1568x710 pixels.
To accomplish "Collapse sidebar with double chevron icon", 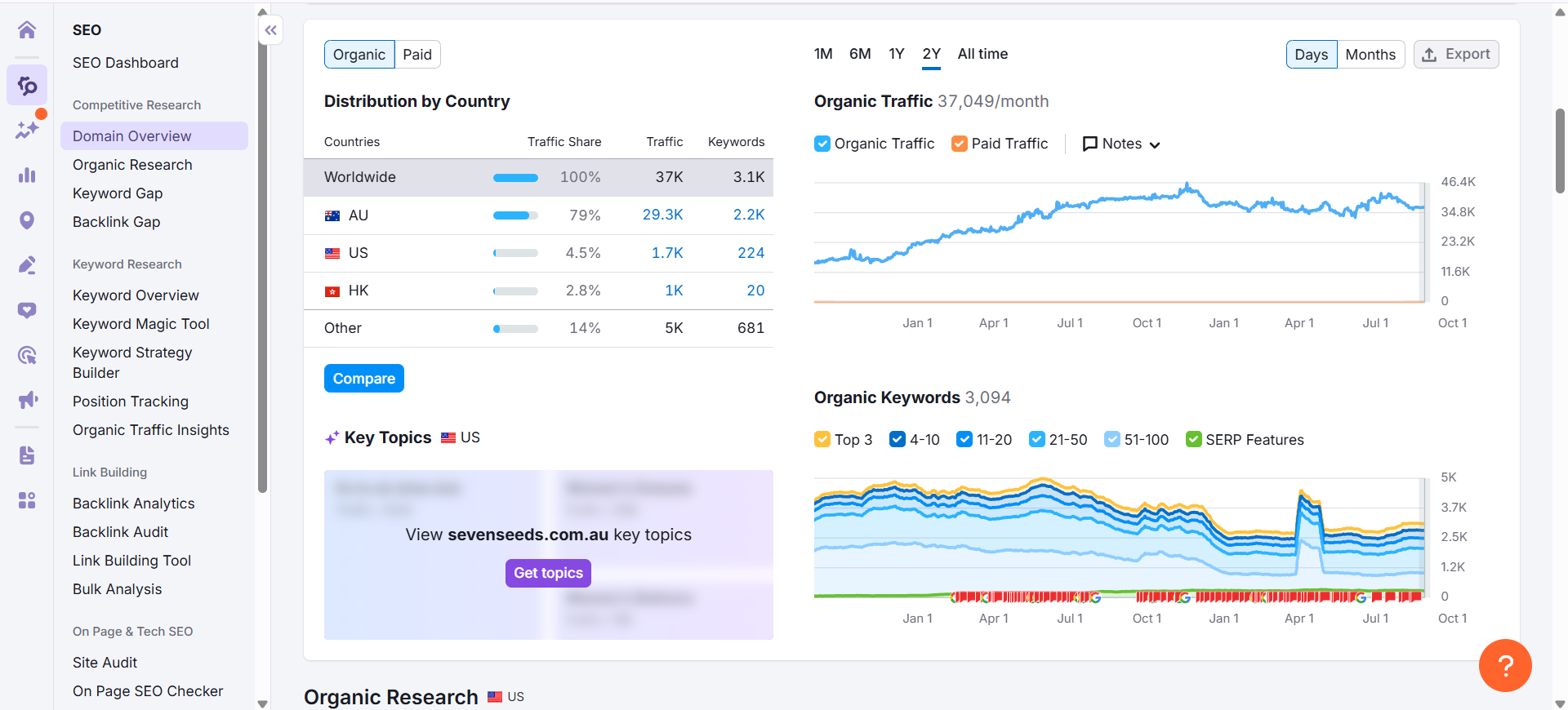I will tap(270, 30).
